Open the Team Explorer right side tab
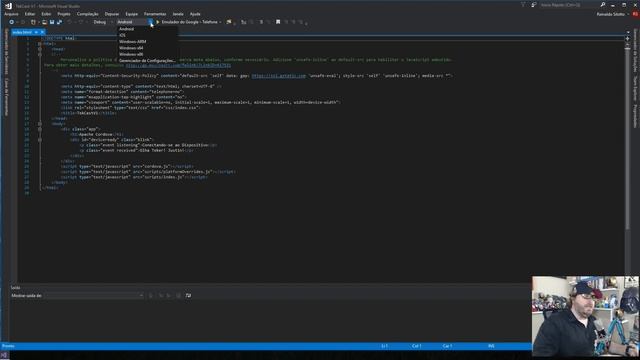640x360 pixels. [x=635, y=89]
